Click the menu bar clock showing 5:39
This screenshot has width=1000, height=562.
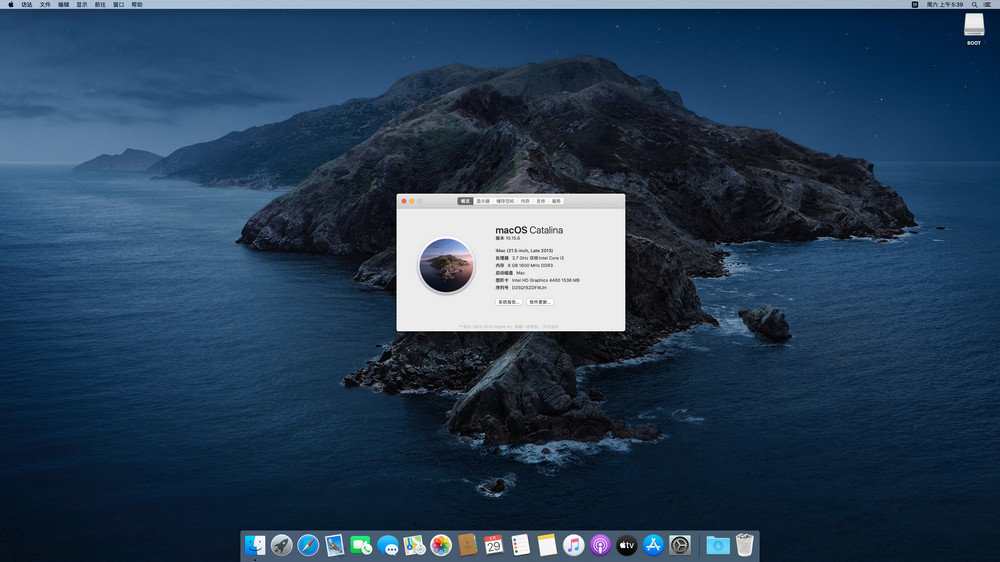[x=945, y=4]
